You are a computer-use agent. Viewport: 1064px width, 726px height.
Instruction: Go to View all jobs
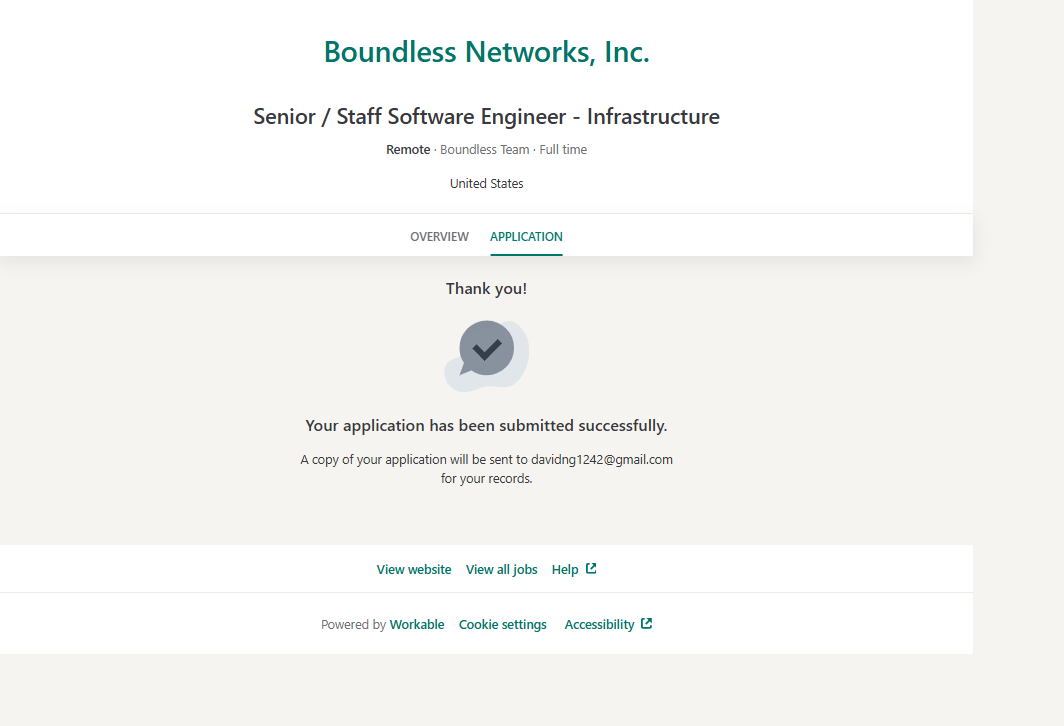click(x=501, y=570)
